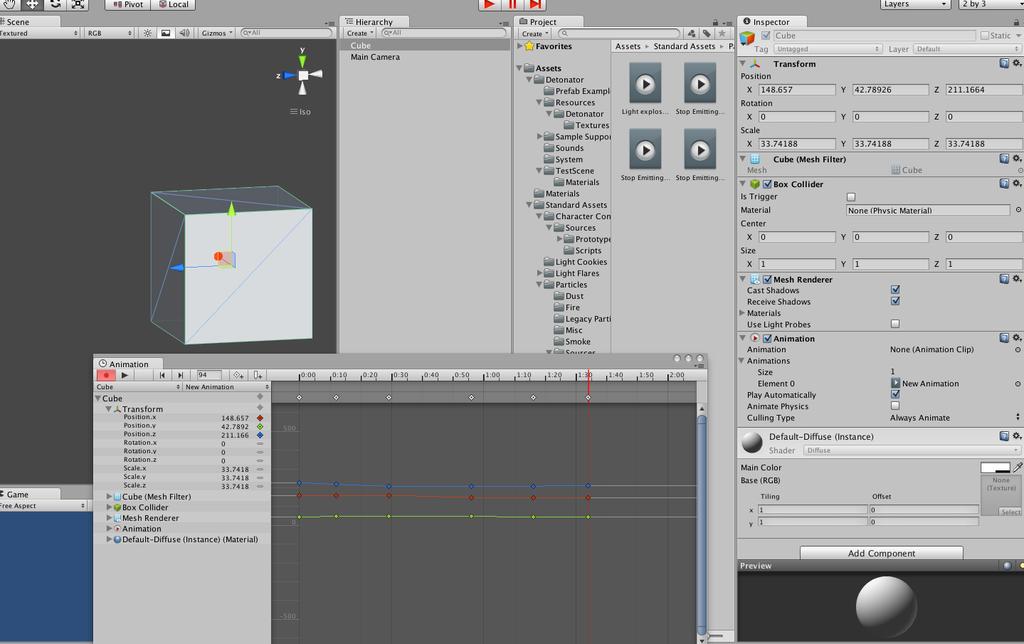
Task: Go to next keyframe in Animation window
Action: coord(180,375)
